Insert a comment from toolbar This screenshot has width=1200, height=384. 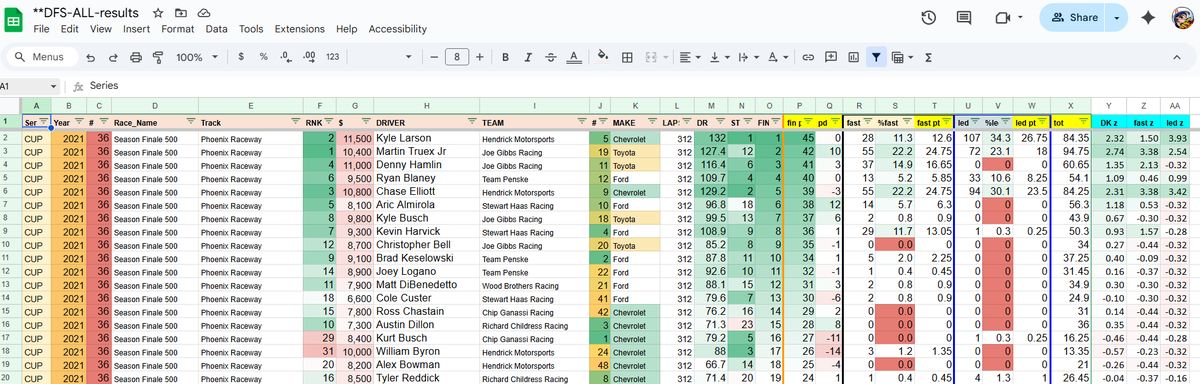pyautogui.click(x=830, y=57)
